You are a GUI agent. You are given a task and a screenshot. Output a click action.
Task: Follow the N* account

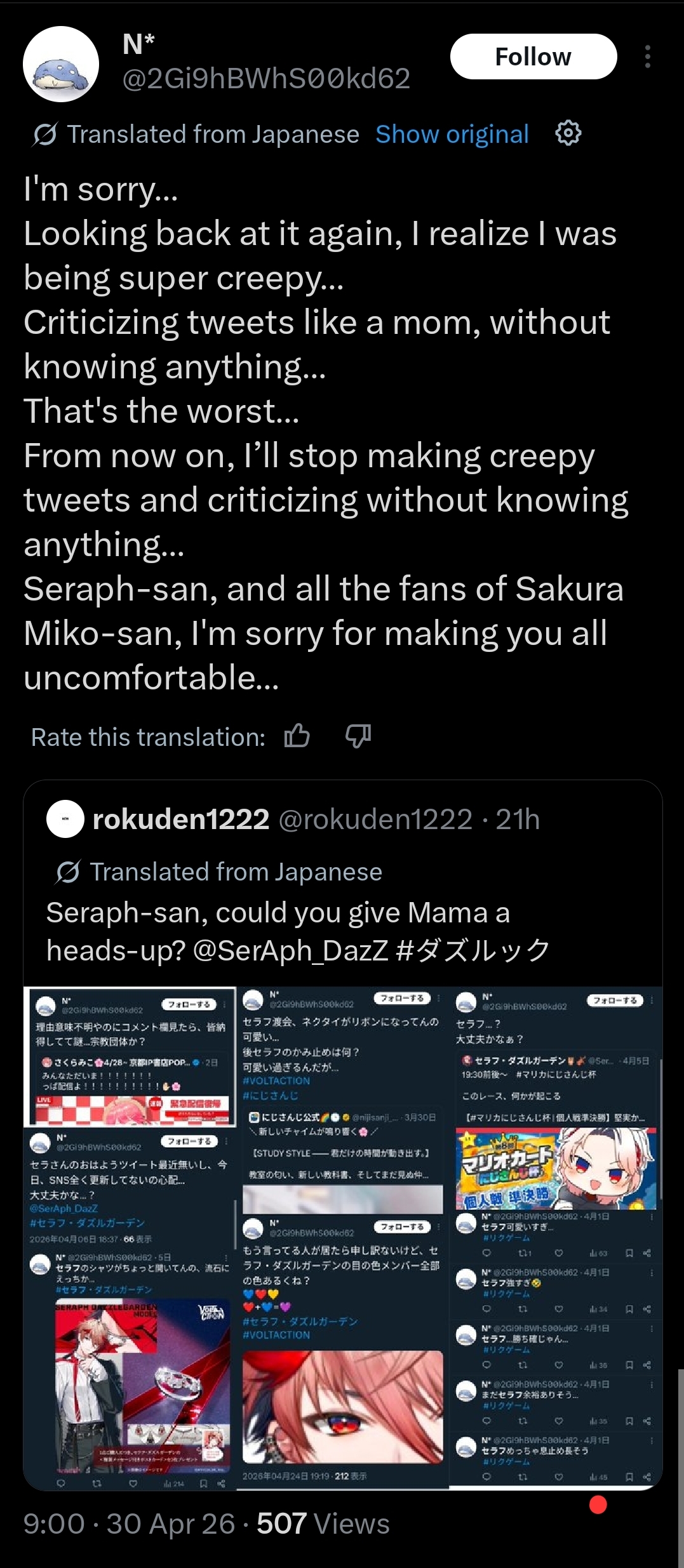click(533, 56)
